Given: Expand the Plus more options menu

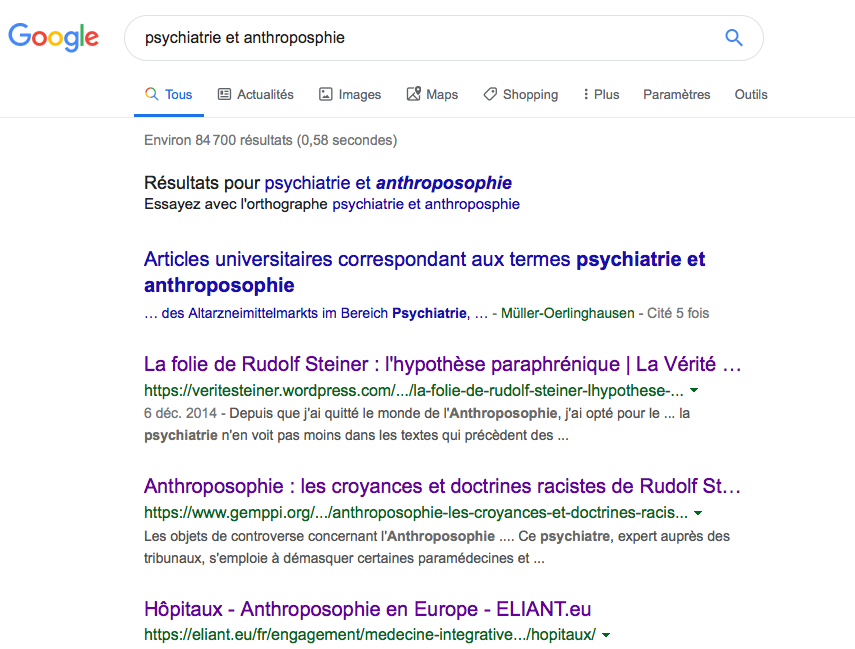Looking at the screenshot, I should coord(600,94).
